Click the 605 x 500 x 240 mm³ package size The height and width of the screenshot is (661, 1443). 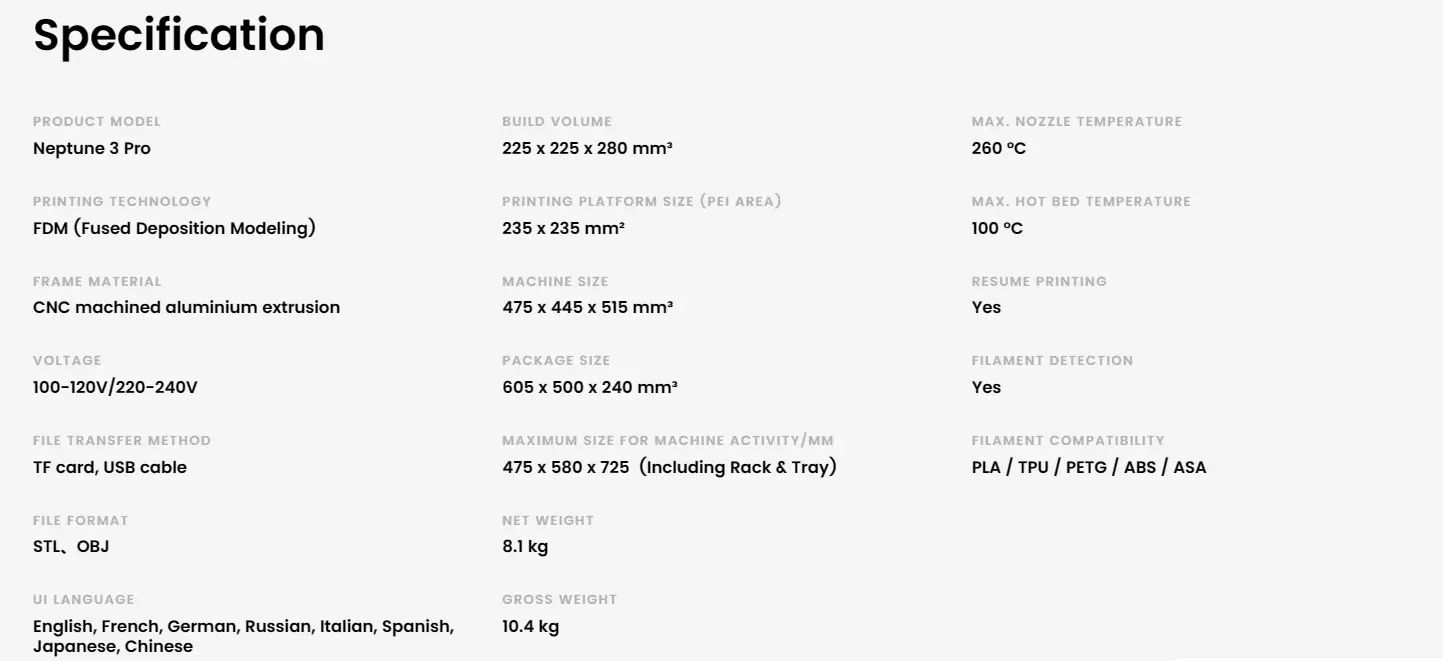[590, 387]
